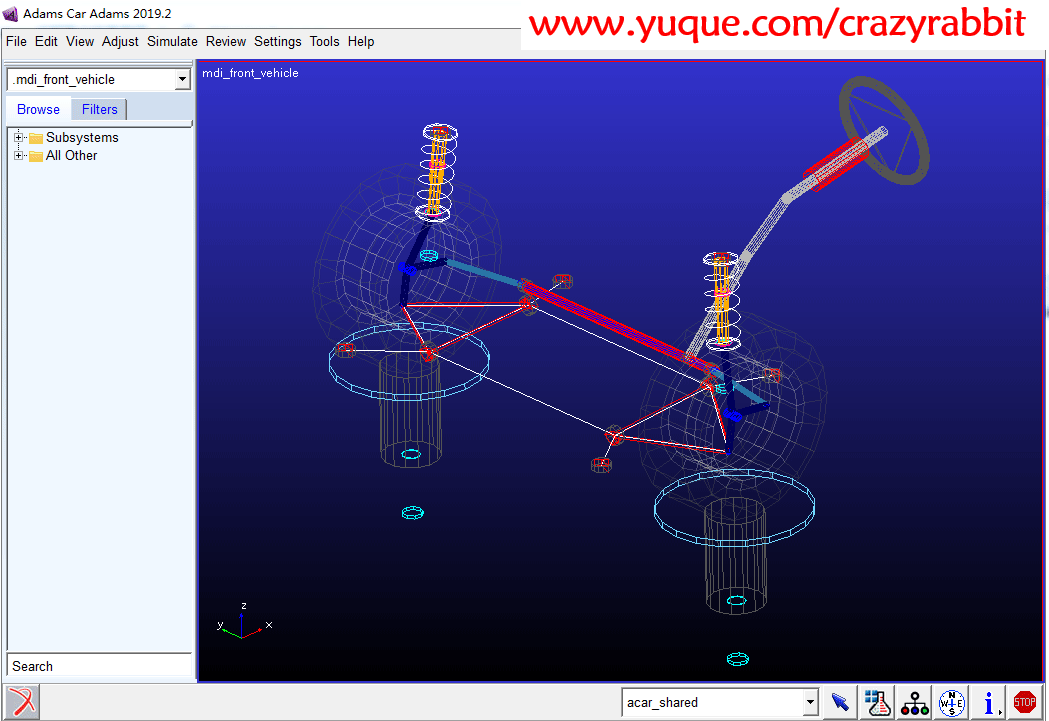Screen dimensions: 1049x721
Task: Click the Select arrow tool icon
Action: pos(841,702)
